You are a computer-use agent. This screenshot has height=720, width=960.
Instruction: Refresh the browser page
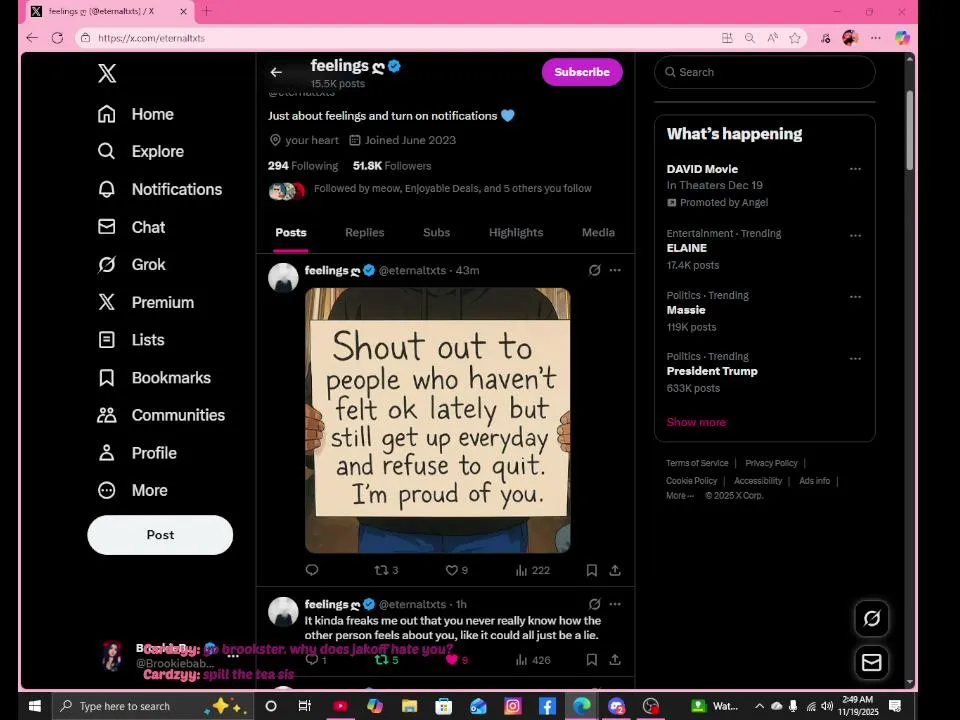(x=58, y=38)
